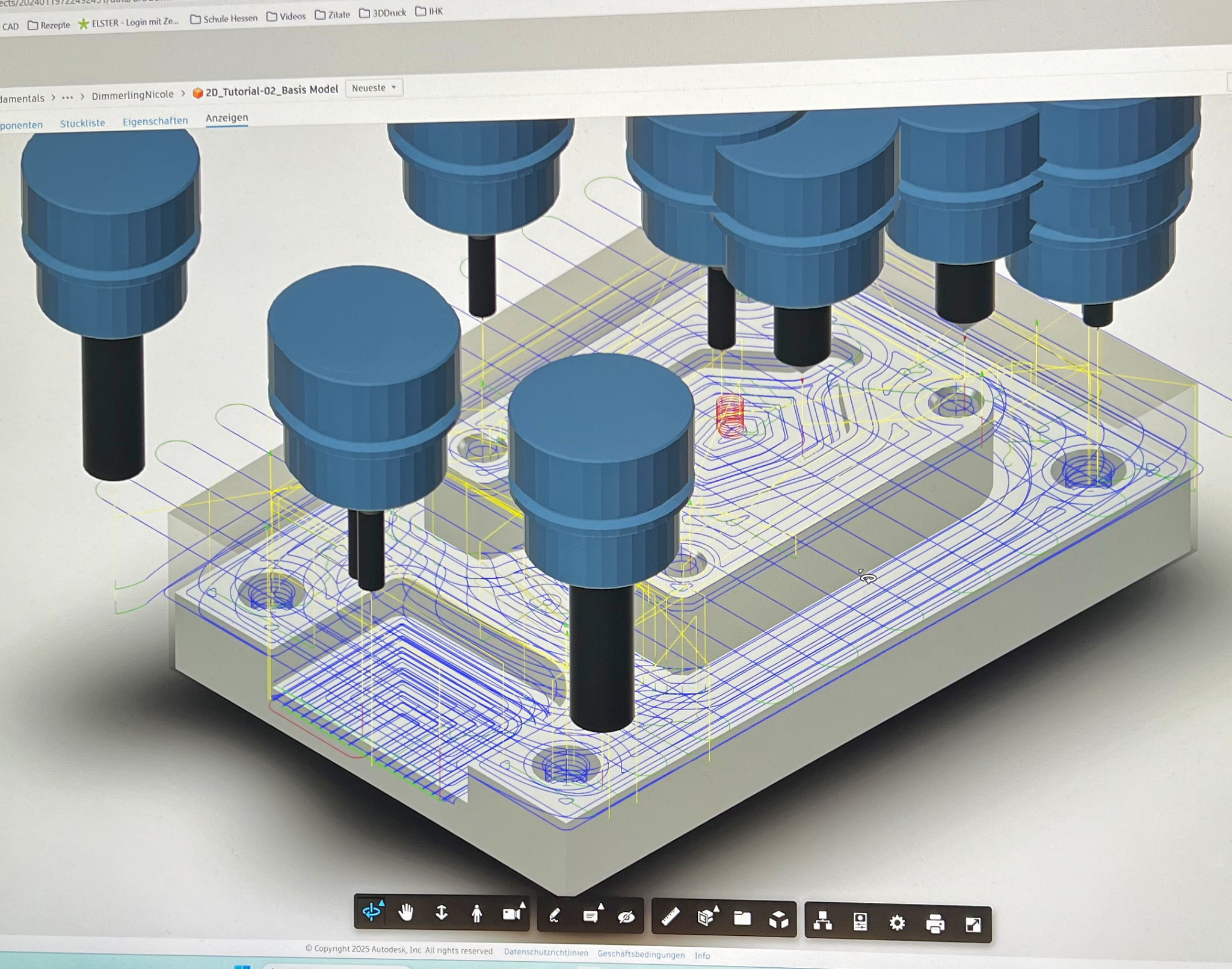Viewport: 1232px width, 969px height.
Task: Click the Explode model cube icon
Action: pos(778,920)
